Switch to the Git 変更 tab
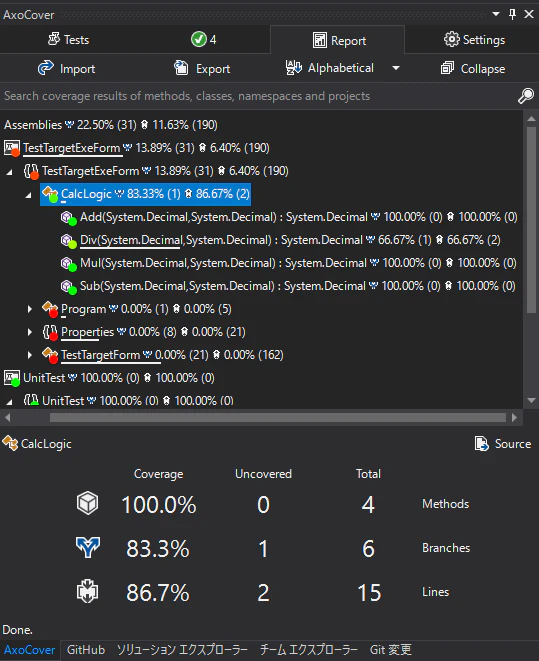The image size is (539, 661). click(x=390, y=650)
